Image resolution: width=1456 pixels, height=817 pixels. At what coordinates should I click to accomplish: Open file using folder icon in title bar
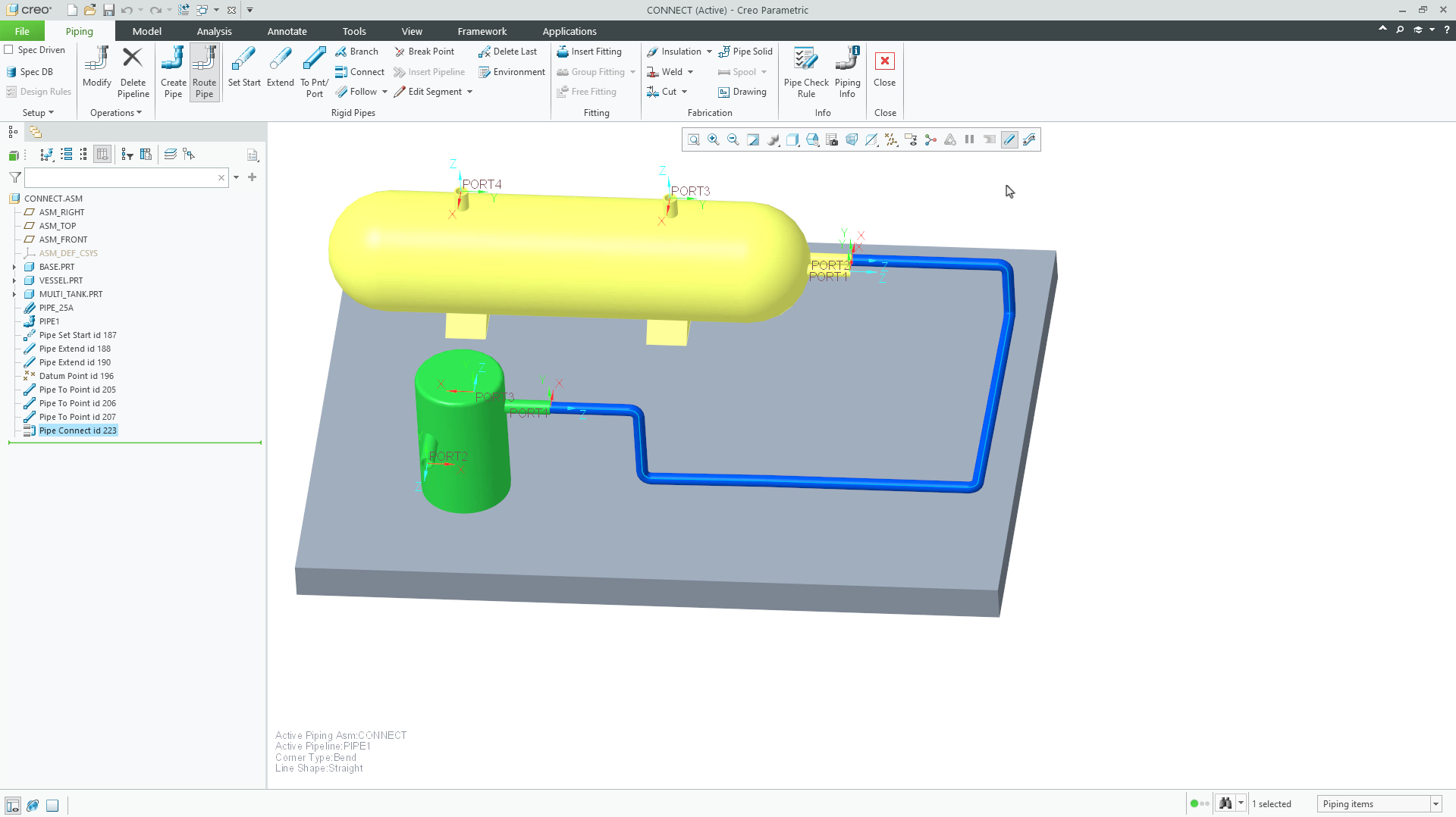[89, 10]
